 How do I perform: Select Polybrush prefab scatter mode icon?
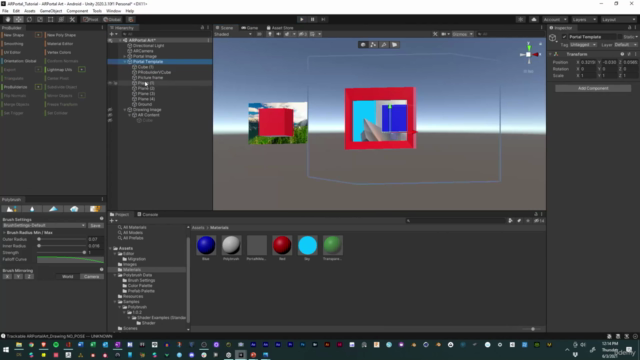pyautogui.click(x=74, y=209)
